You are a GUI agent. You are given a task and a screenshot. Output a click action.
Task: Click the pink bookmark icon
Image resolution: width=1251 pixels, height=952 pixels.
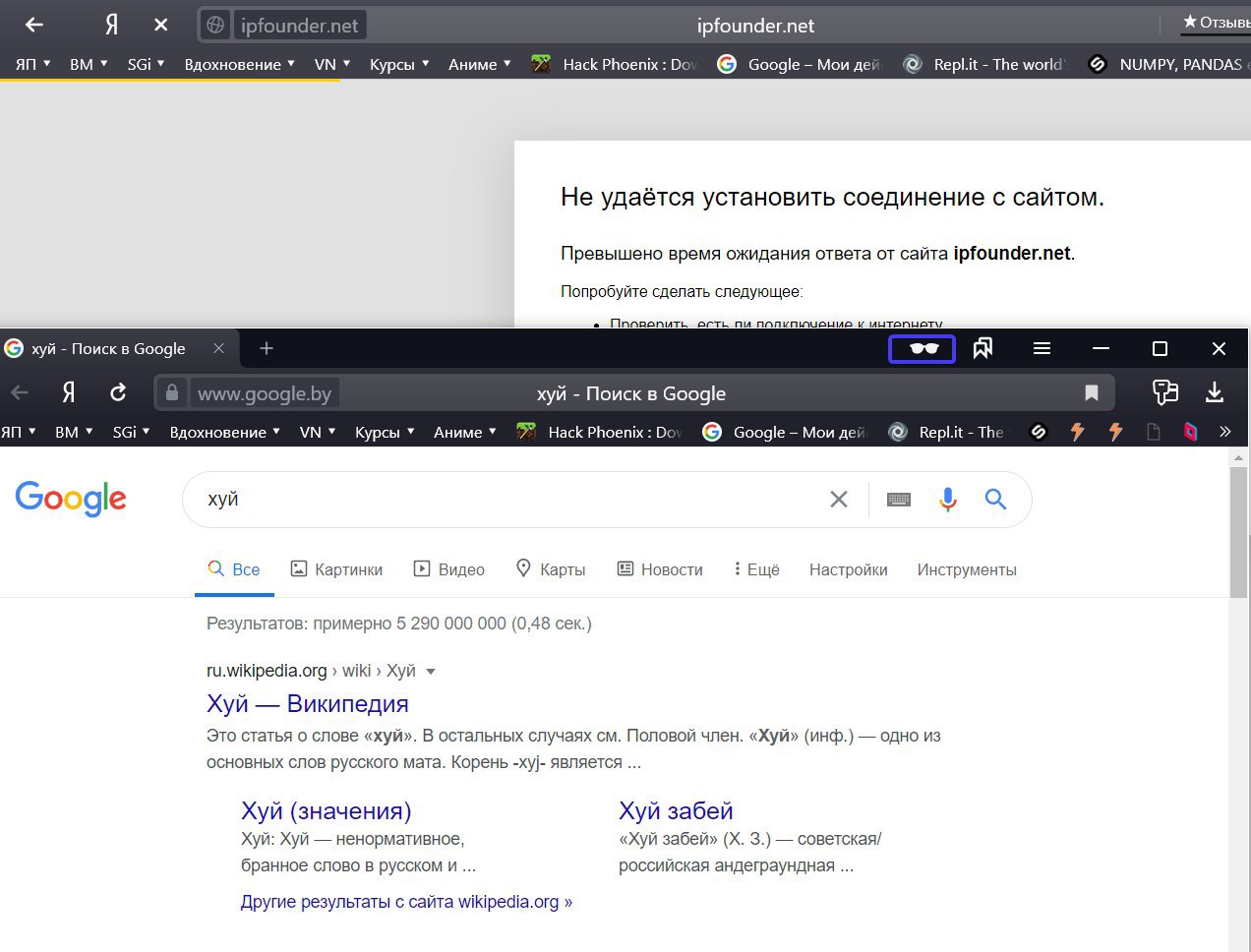pos(1190,432)
